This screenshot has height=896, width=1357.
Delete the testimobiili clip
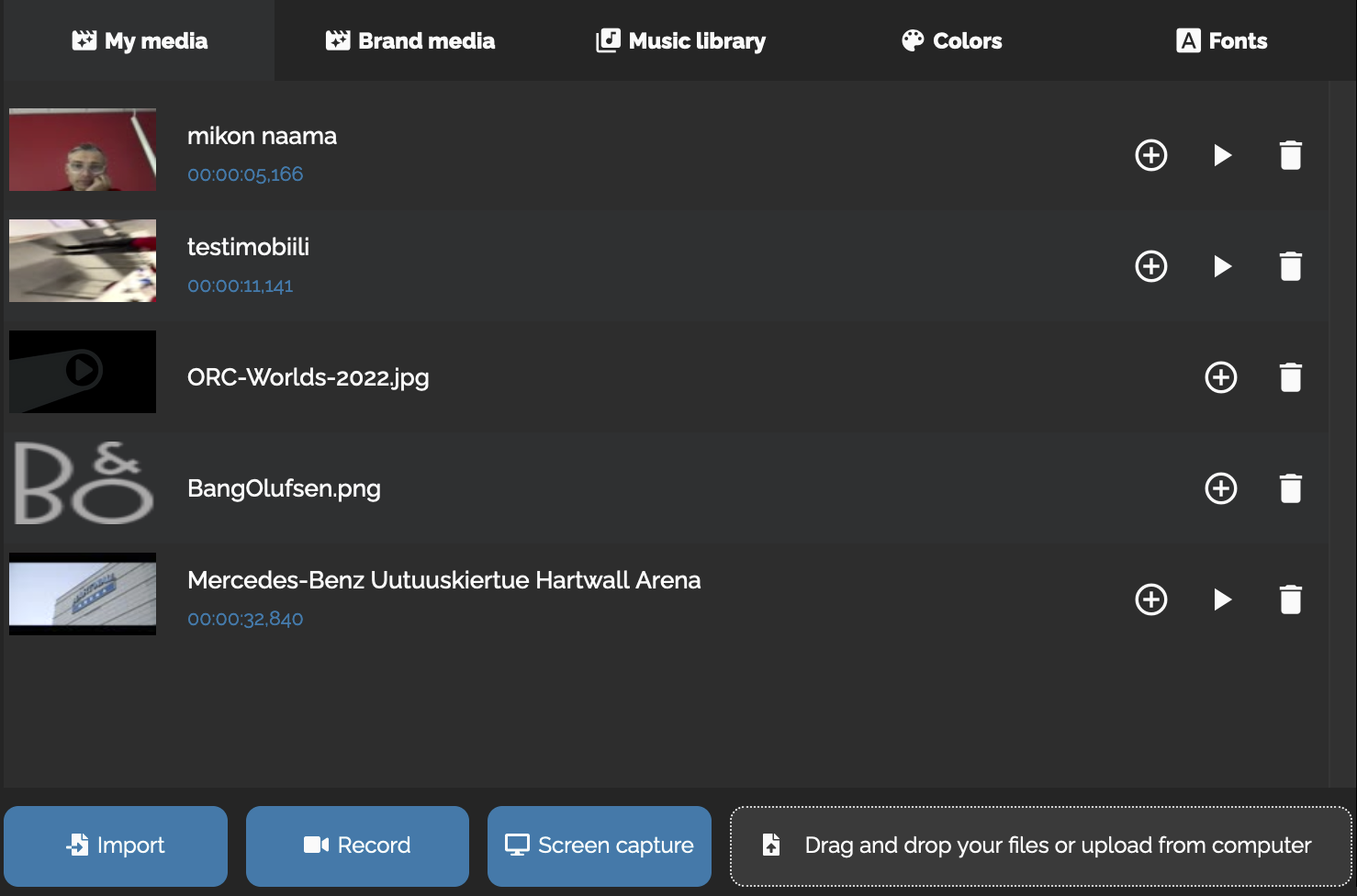(x=1291, y=266)
